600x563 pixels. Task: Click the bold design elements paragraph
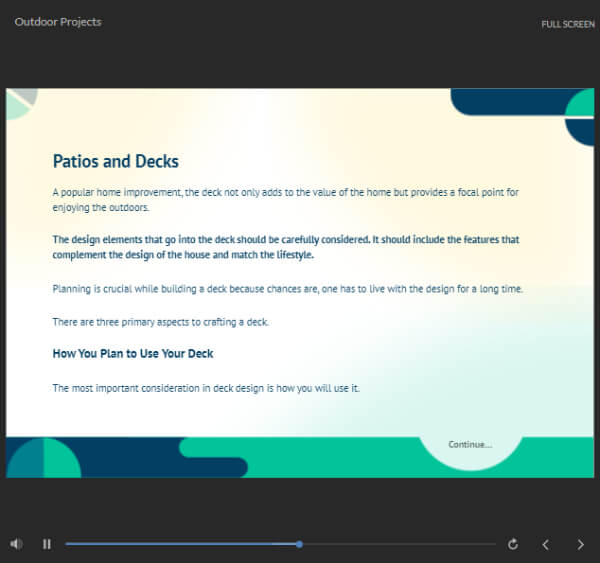click(x=285, y=247)
